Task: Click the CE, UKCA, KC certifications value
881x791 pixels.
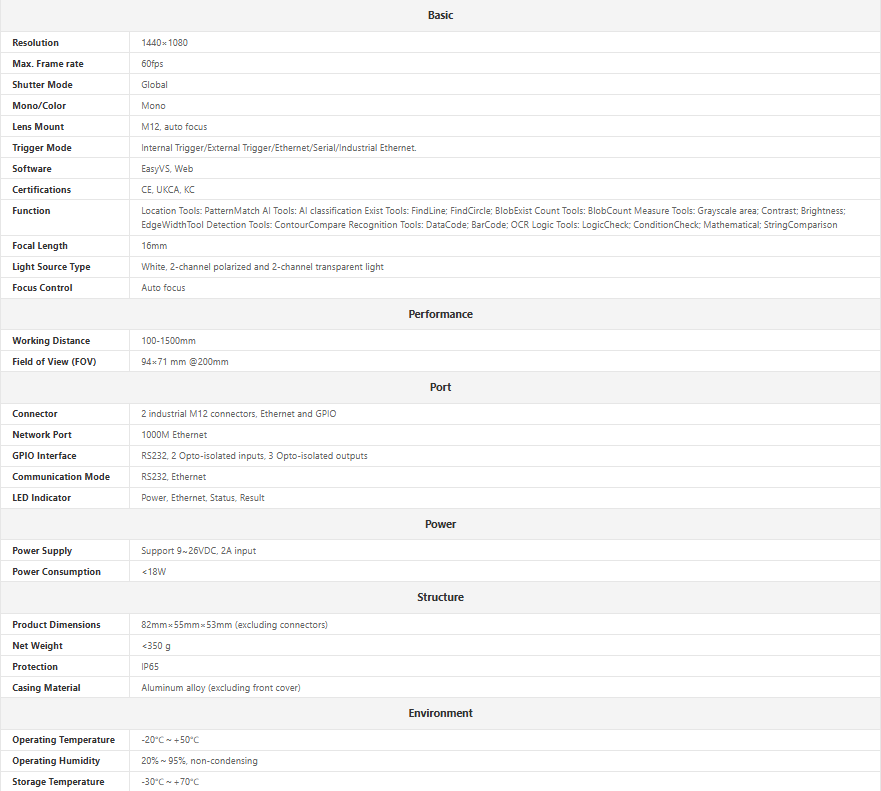Action: tap(168, 190)
